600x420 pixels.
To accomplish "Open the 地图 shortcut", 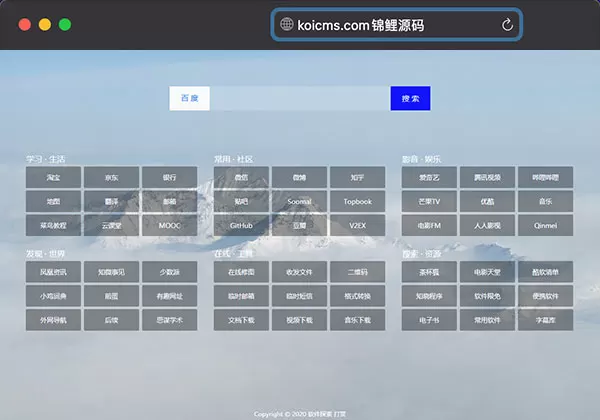I will [x=54, y=201].
